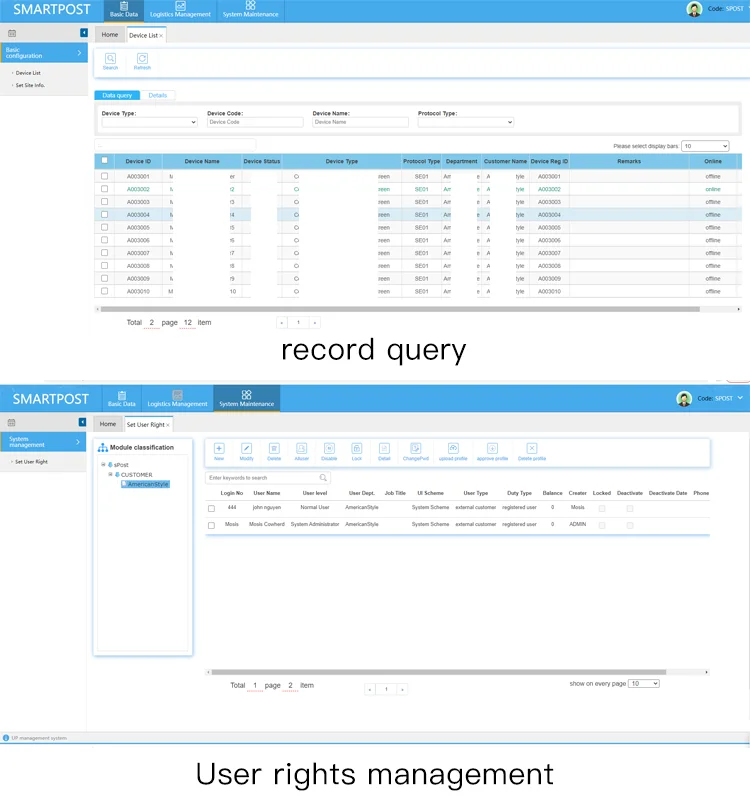Open the show on every page dropdown
The image size is (750, 803).
tap(644, 683)
